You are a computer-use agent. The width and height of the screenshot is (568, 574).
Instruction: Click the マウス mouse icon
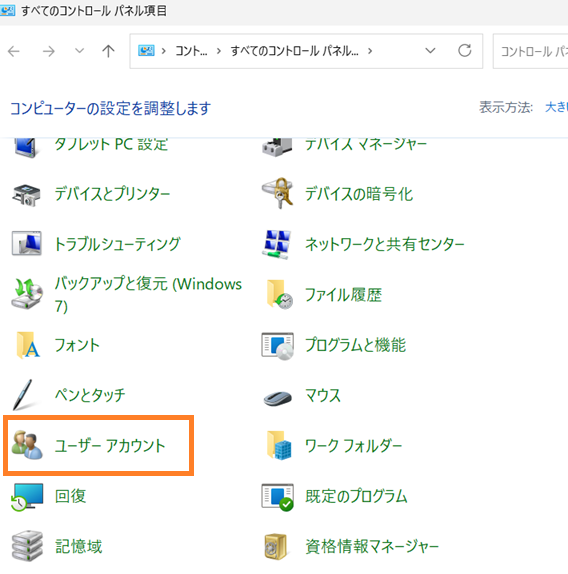[x=278, y=398]
